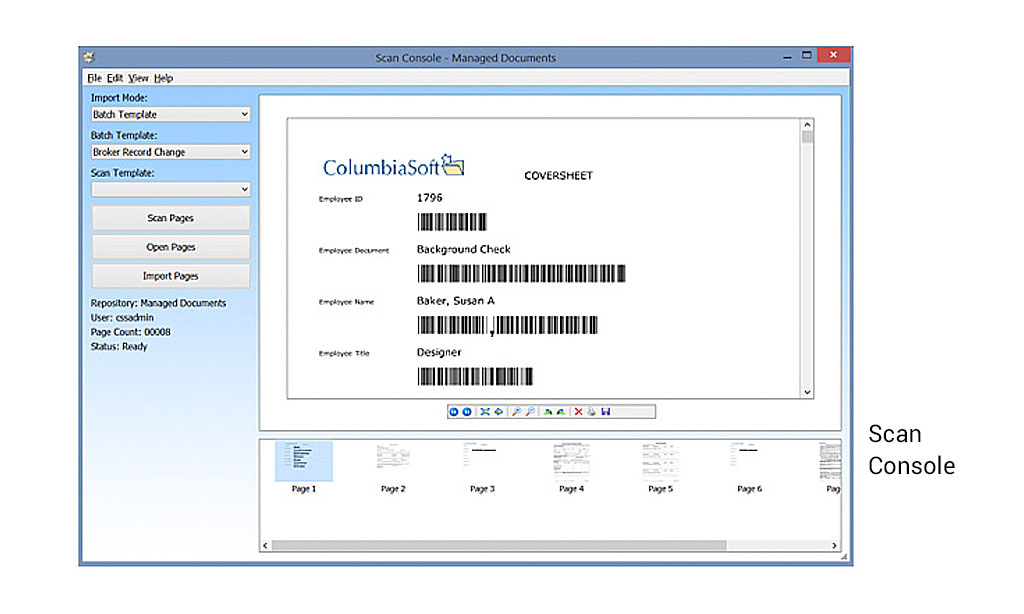
Task: Open the View menu
Action: coord(138,78)
